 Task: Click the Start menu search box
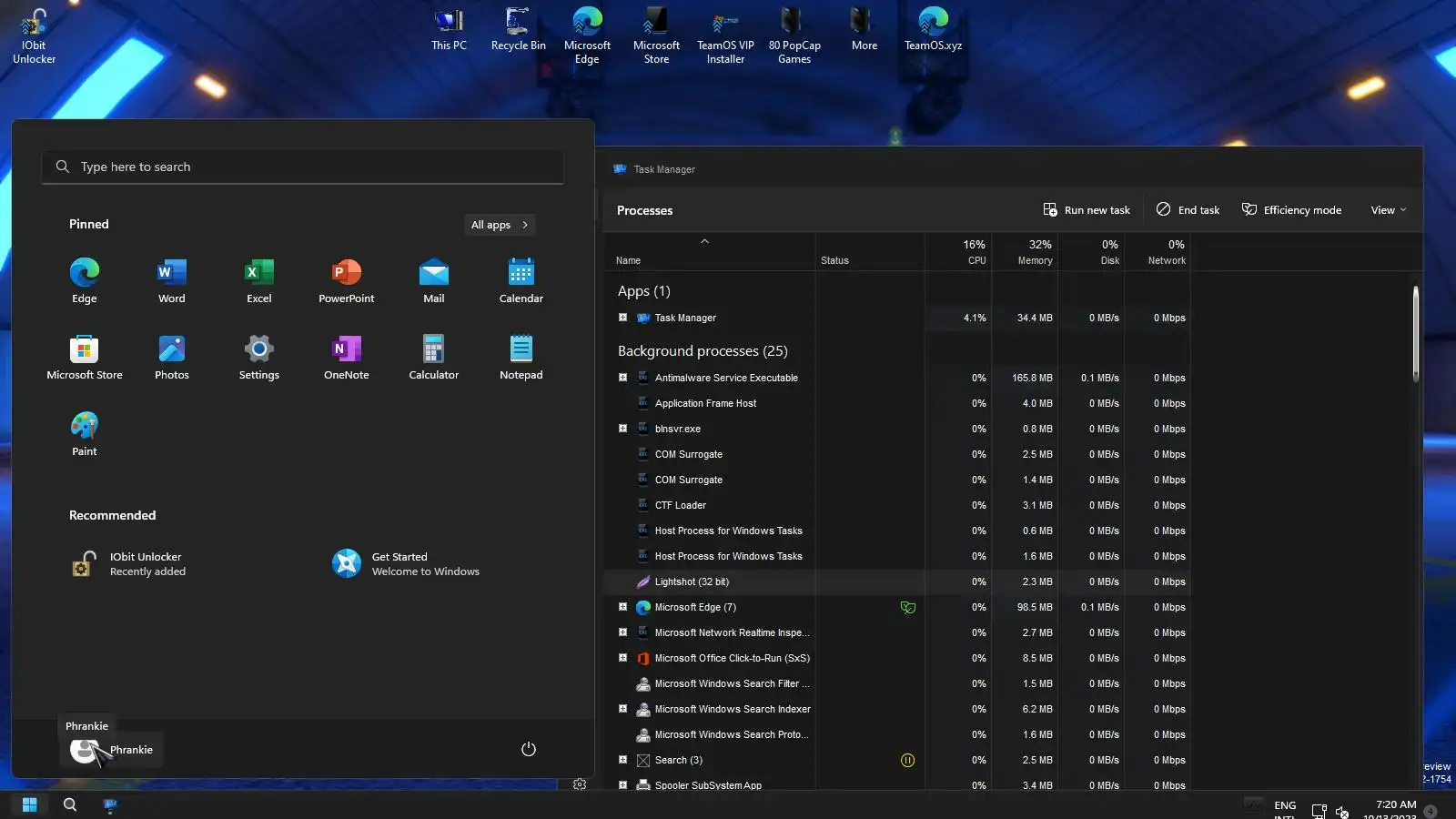(x=303, y=167)
